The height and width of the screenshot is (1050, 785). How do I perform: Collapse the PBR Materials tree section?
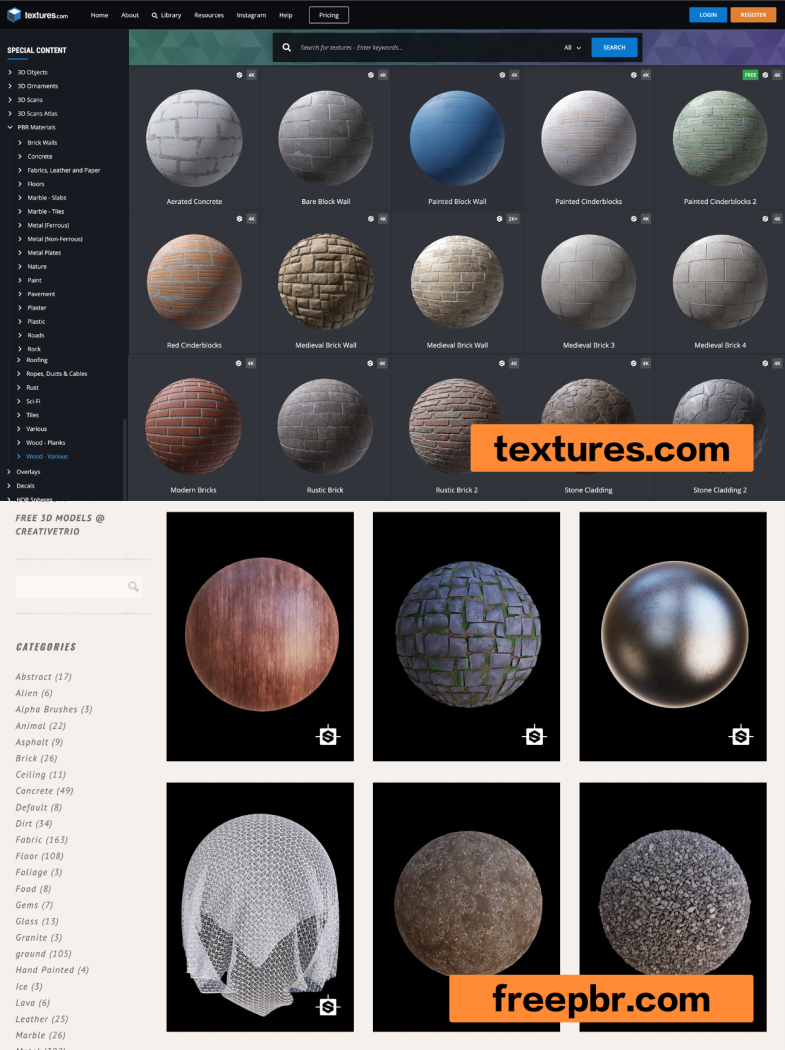click(x=10, y=128)
